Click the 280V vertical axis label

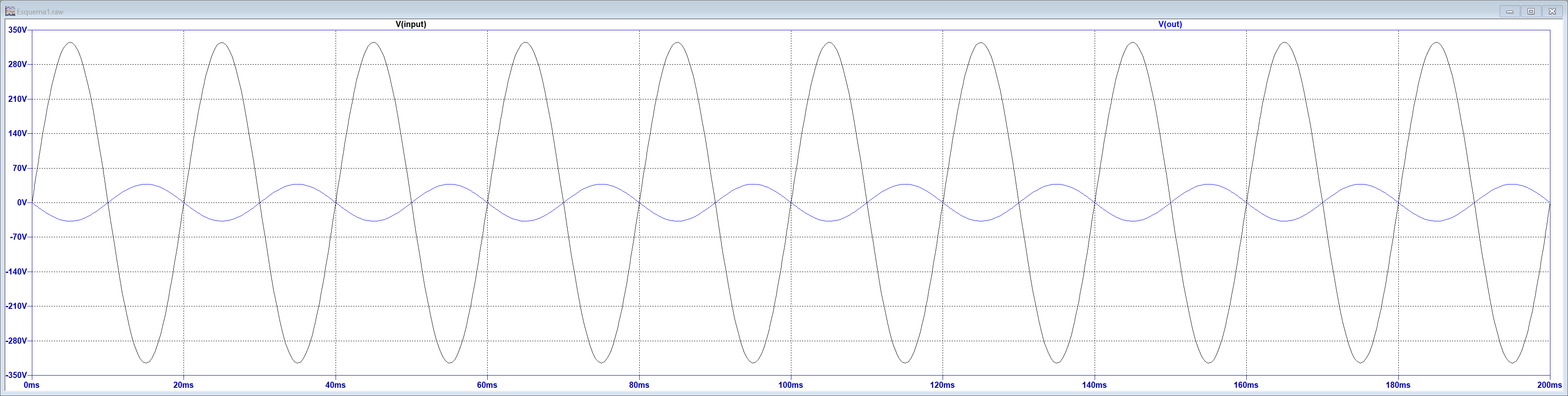pos(17,65)
